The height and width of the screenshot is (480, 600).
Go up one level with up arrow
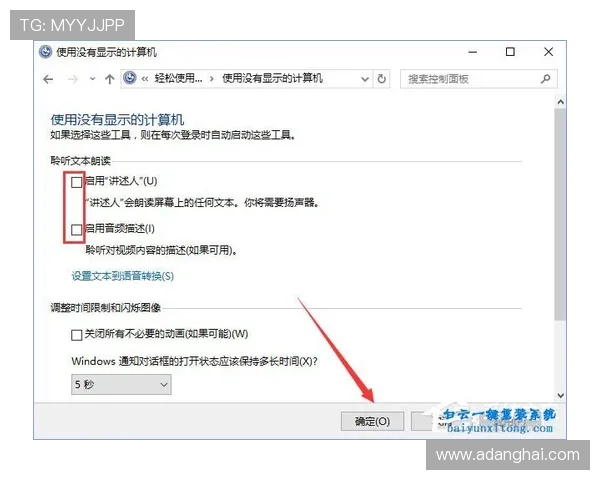[110, 79]
